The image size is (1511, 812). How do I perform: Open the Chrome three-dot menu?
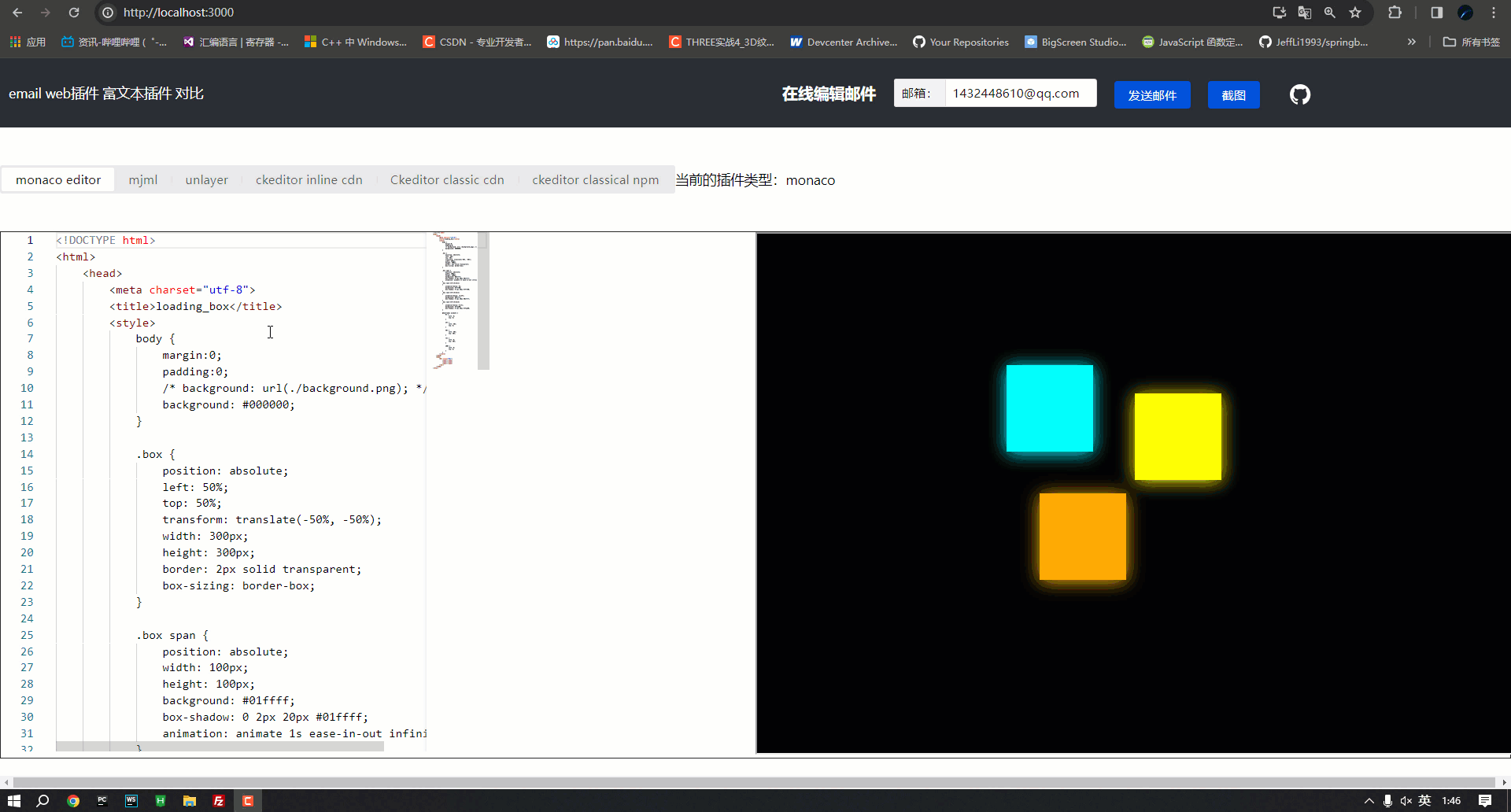[x=1494, y=13]
